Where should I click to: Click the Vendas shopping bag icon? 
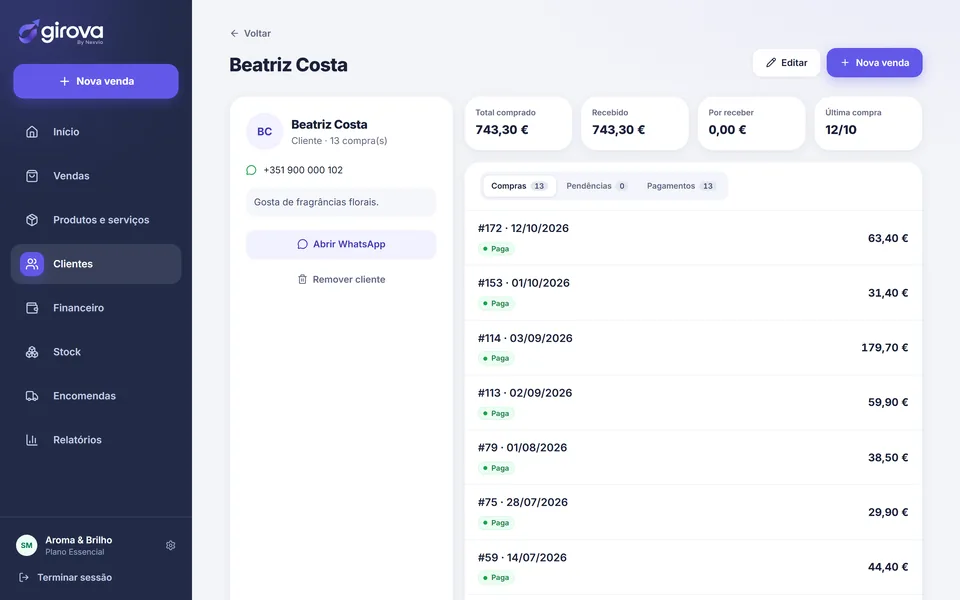point(32,176)
